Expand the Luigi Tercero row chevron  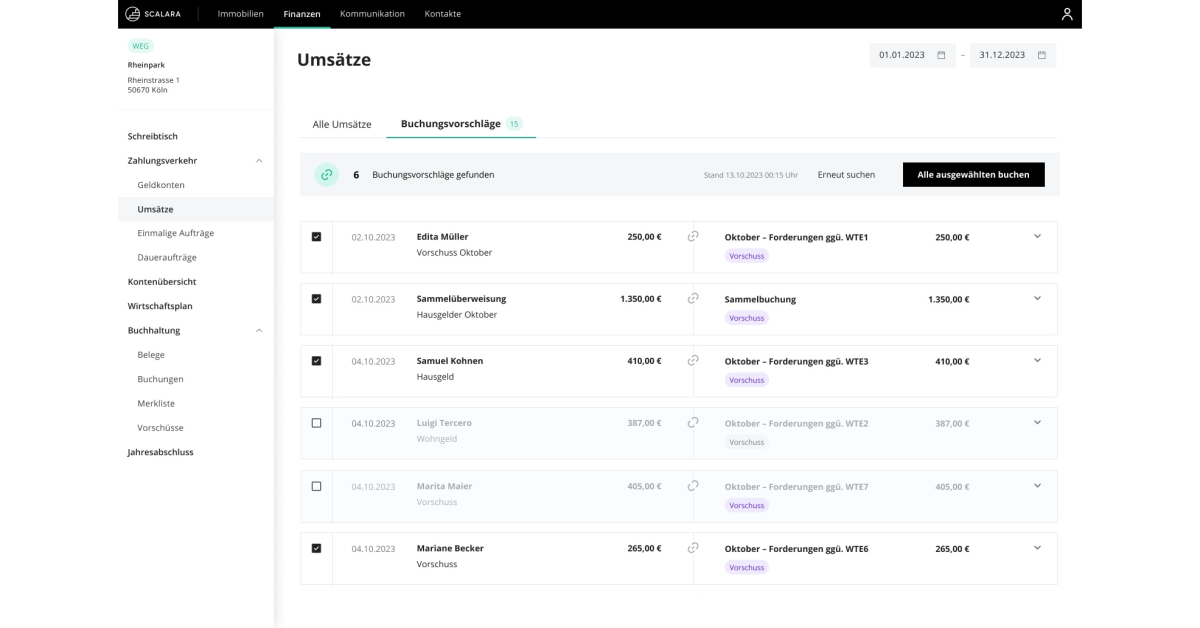tap(1037, 422)
